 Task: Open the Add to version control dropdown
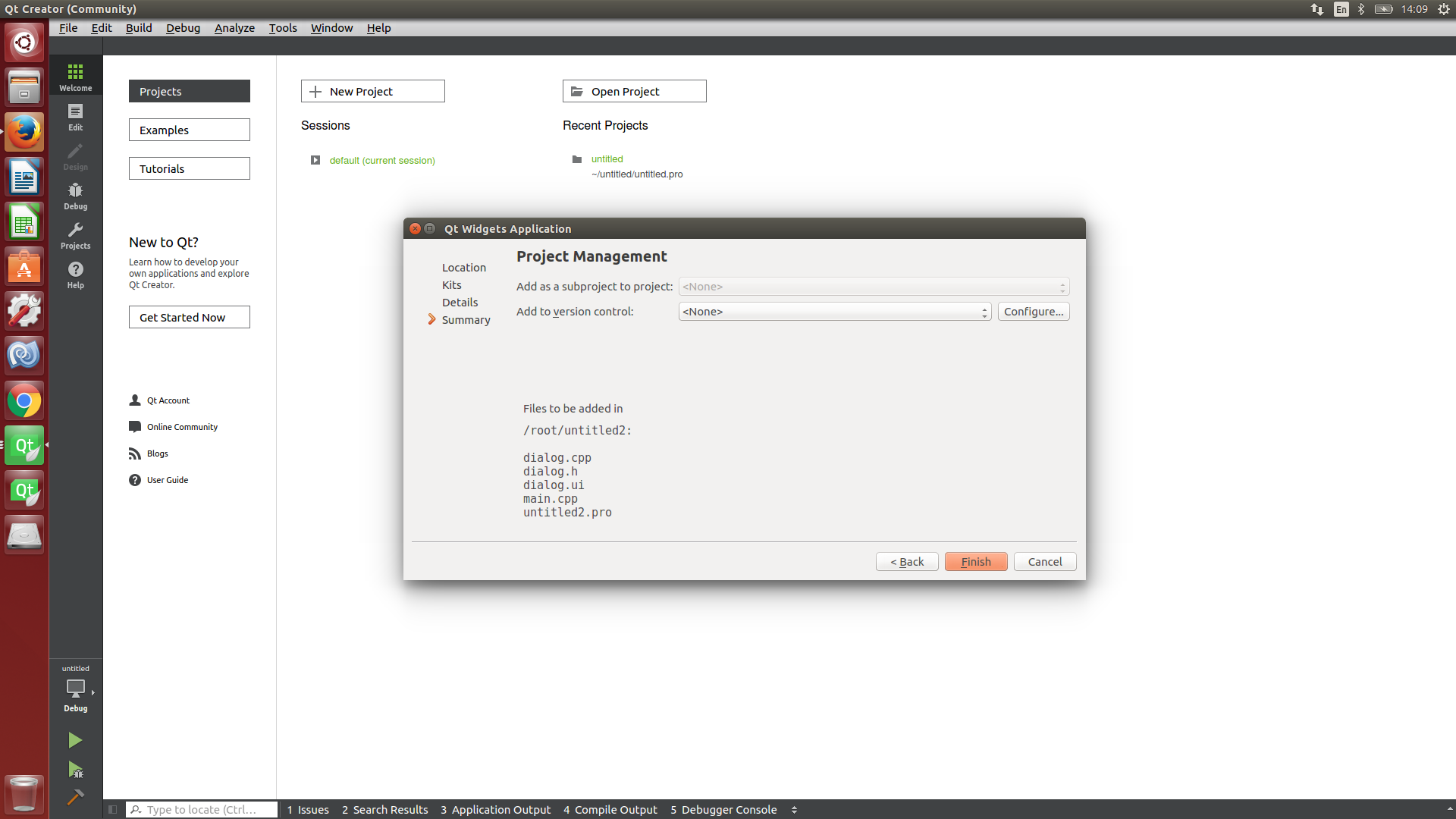pyautogui.click(x=834, y=312)
